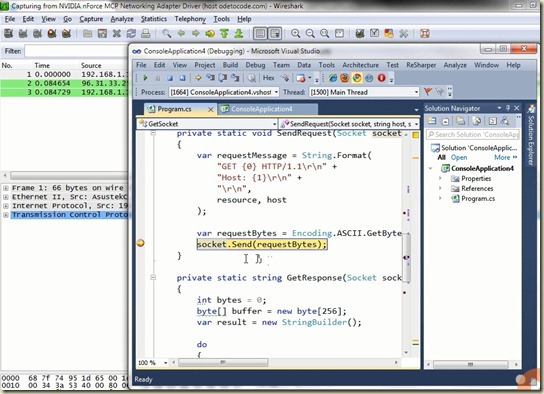The image size is (544, 394).
Task: Click Wireshark Close capture file X icon
Action: pos(117,34)
